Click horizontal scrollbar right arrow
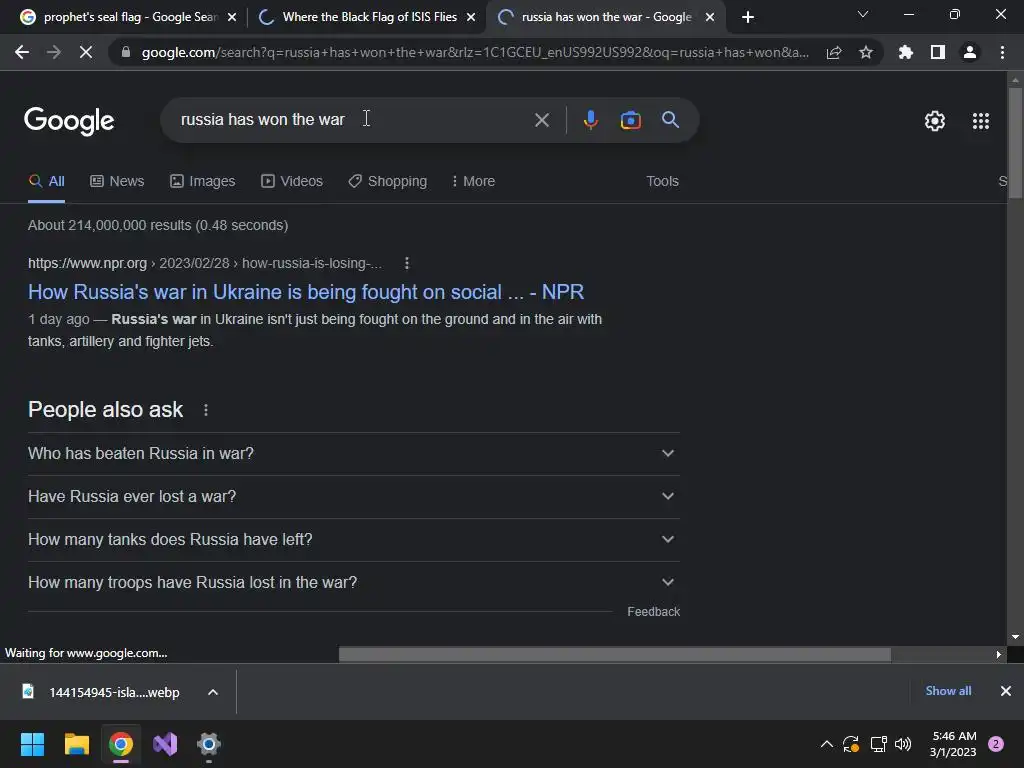Viewport: 1024px width, 768px height. [999, 654]
